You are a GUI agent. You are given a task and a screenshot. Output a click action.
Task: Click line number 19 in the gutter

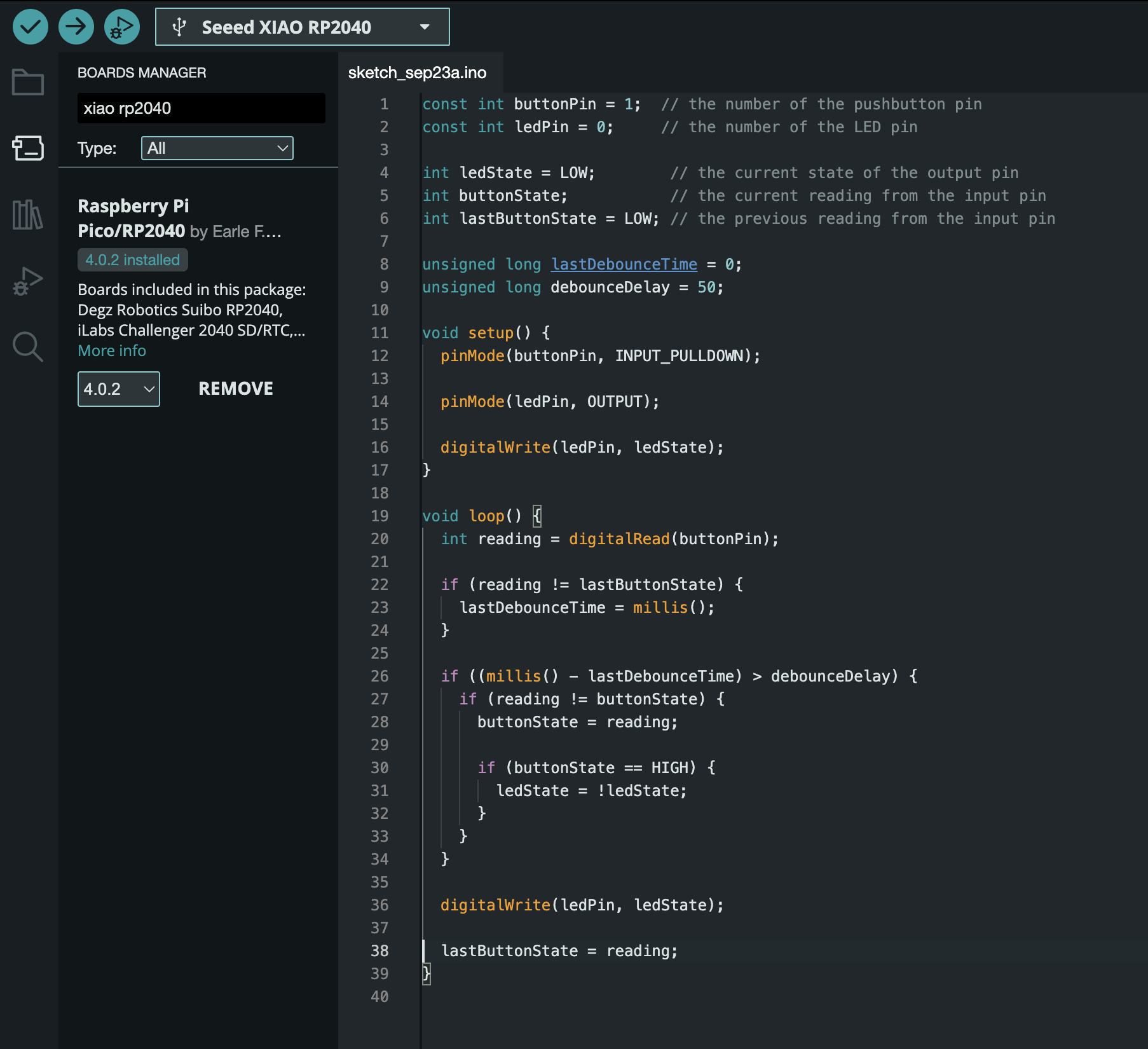coord(379,516)
